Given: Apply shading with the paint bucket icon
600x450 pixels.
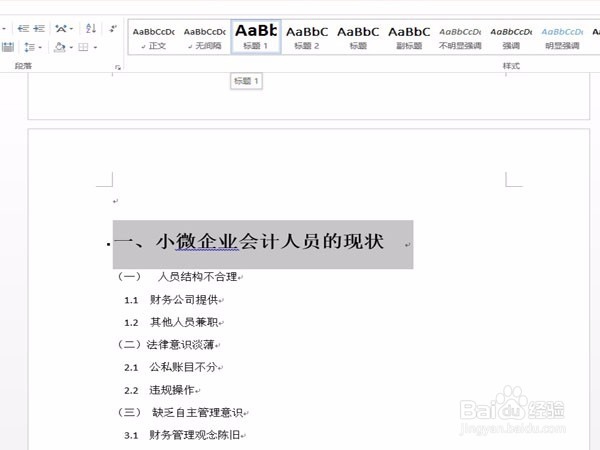Looking at the screenshot, I should tap(60, 47).
